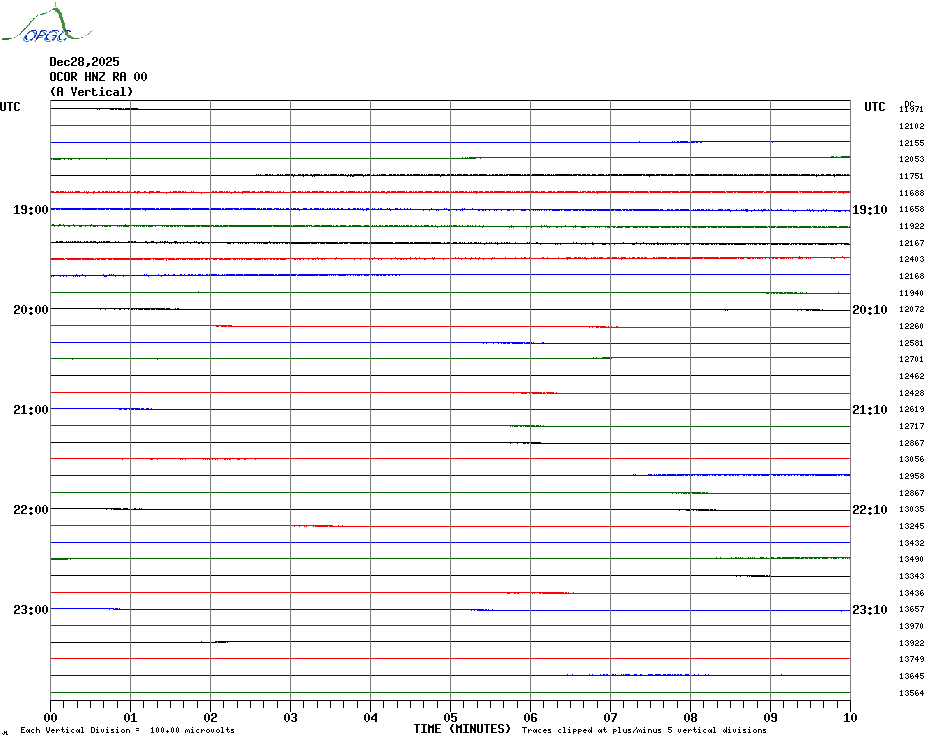
Task: Click the count value 13564 at bottom right
Action: point(911,693)
